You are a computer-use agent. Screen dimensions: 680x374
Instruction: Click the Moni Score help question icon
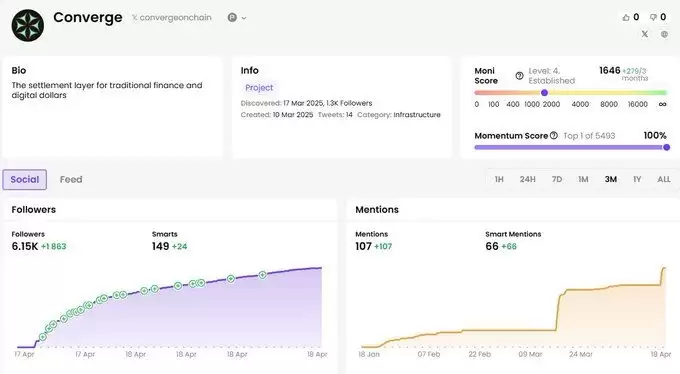click(x=519, y=75)
